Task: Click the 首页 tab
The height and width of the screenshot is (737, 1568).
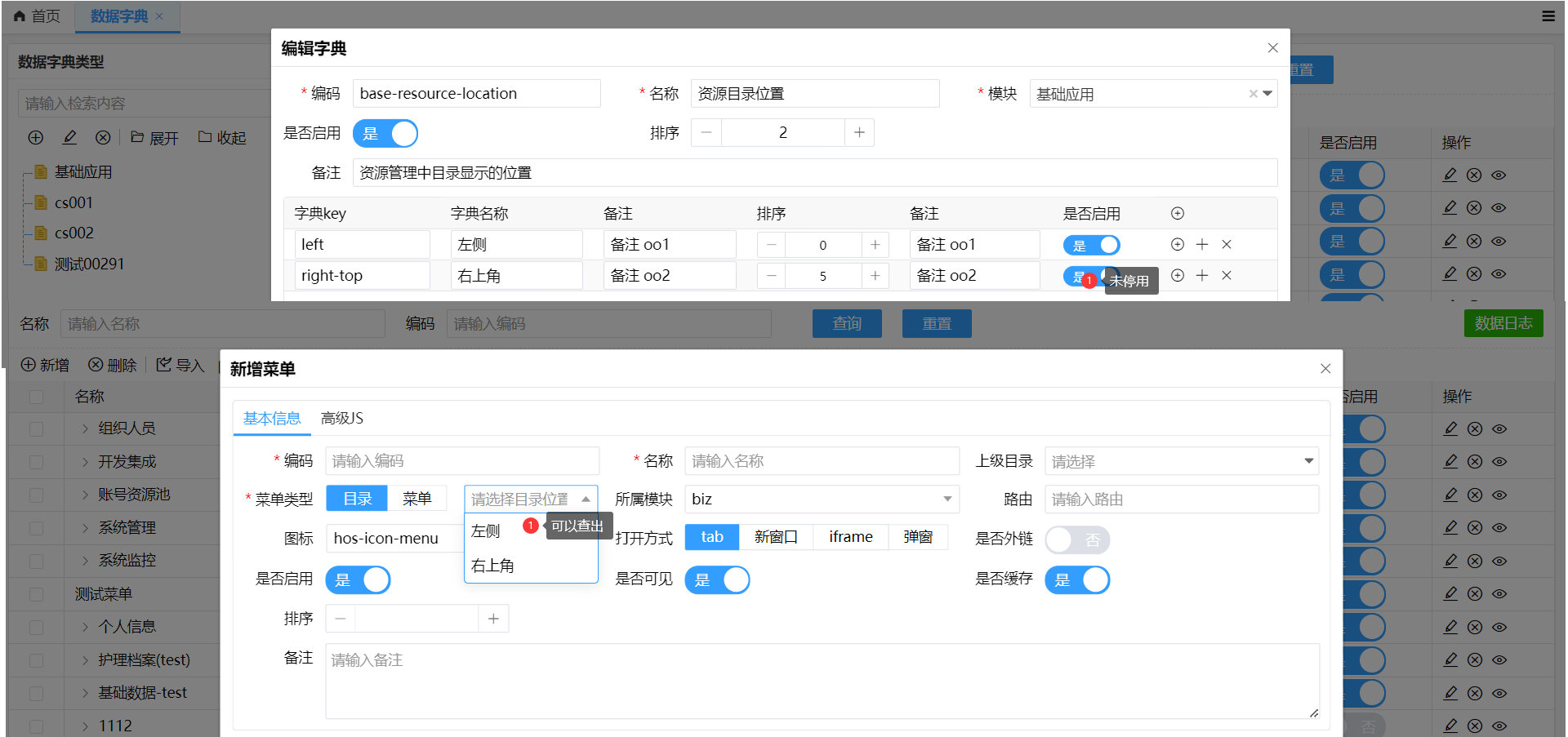Action: coord(36,16)
